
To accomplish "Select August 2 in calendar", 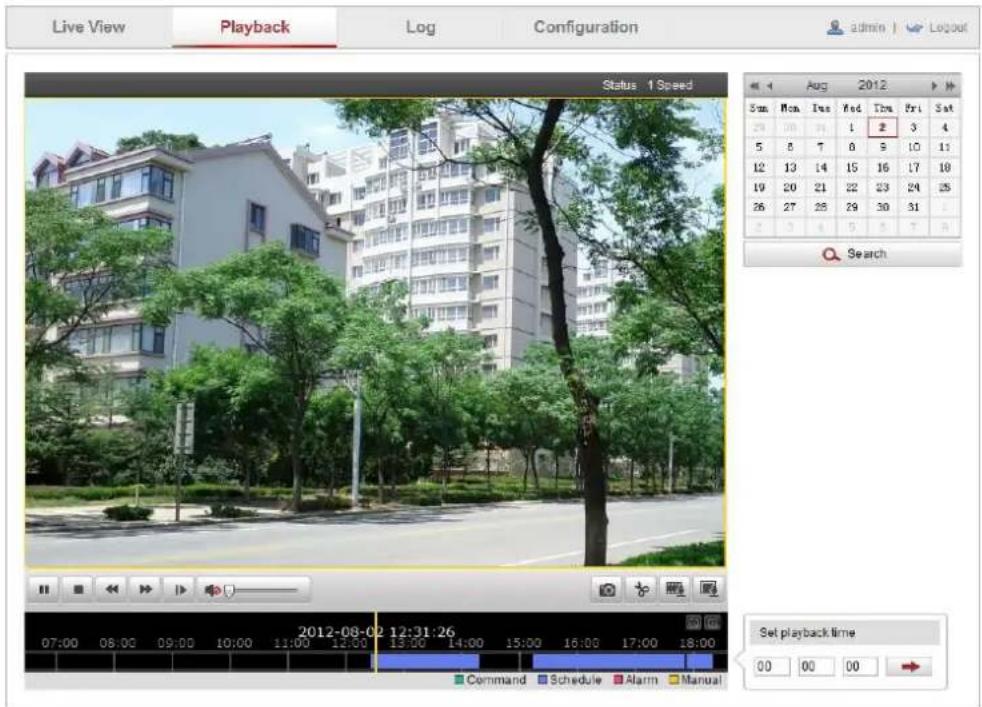I will [882, 127].
